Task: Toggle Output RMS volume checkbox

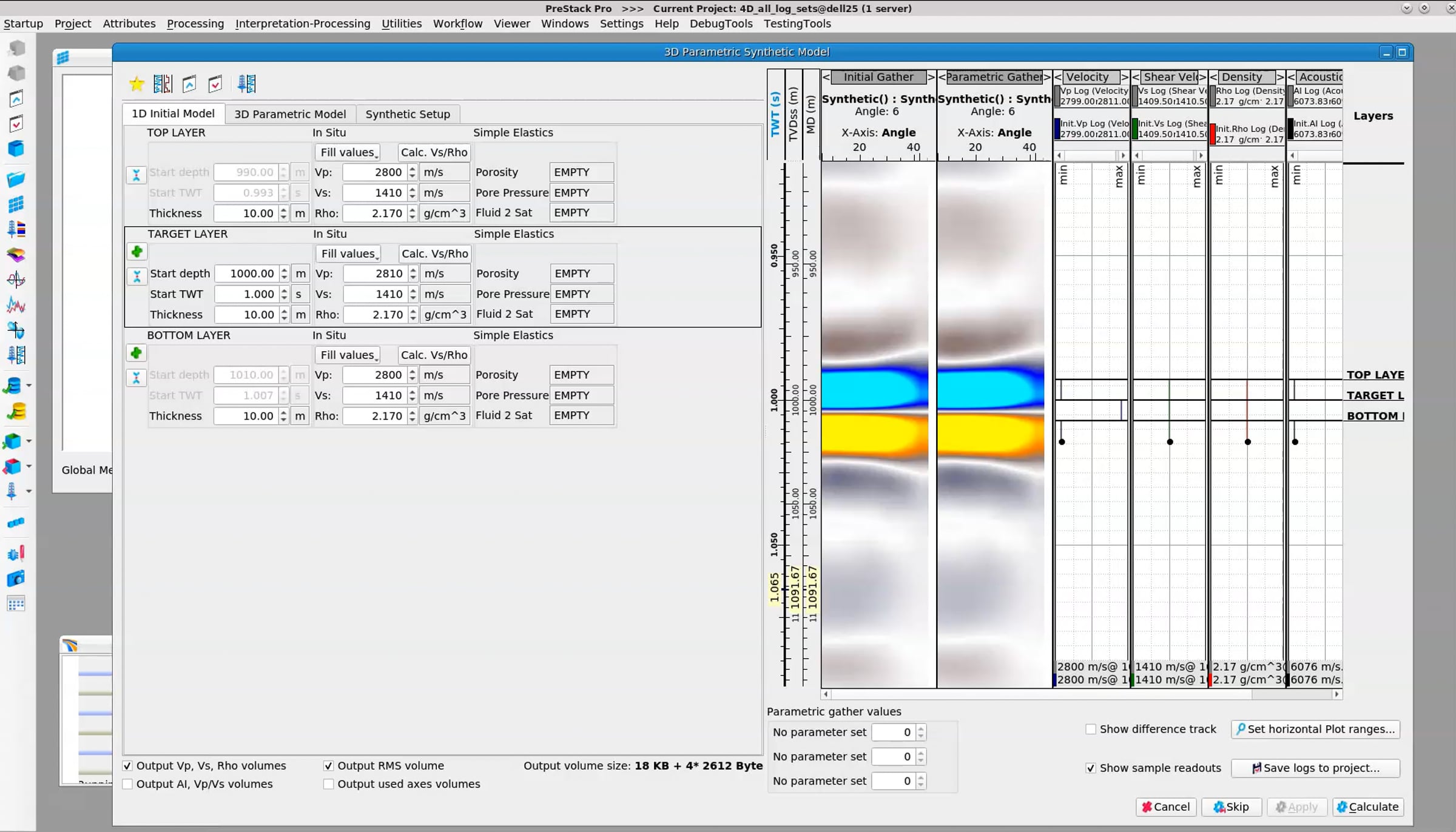Action: pyautogui.click(x=328, y=766)
